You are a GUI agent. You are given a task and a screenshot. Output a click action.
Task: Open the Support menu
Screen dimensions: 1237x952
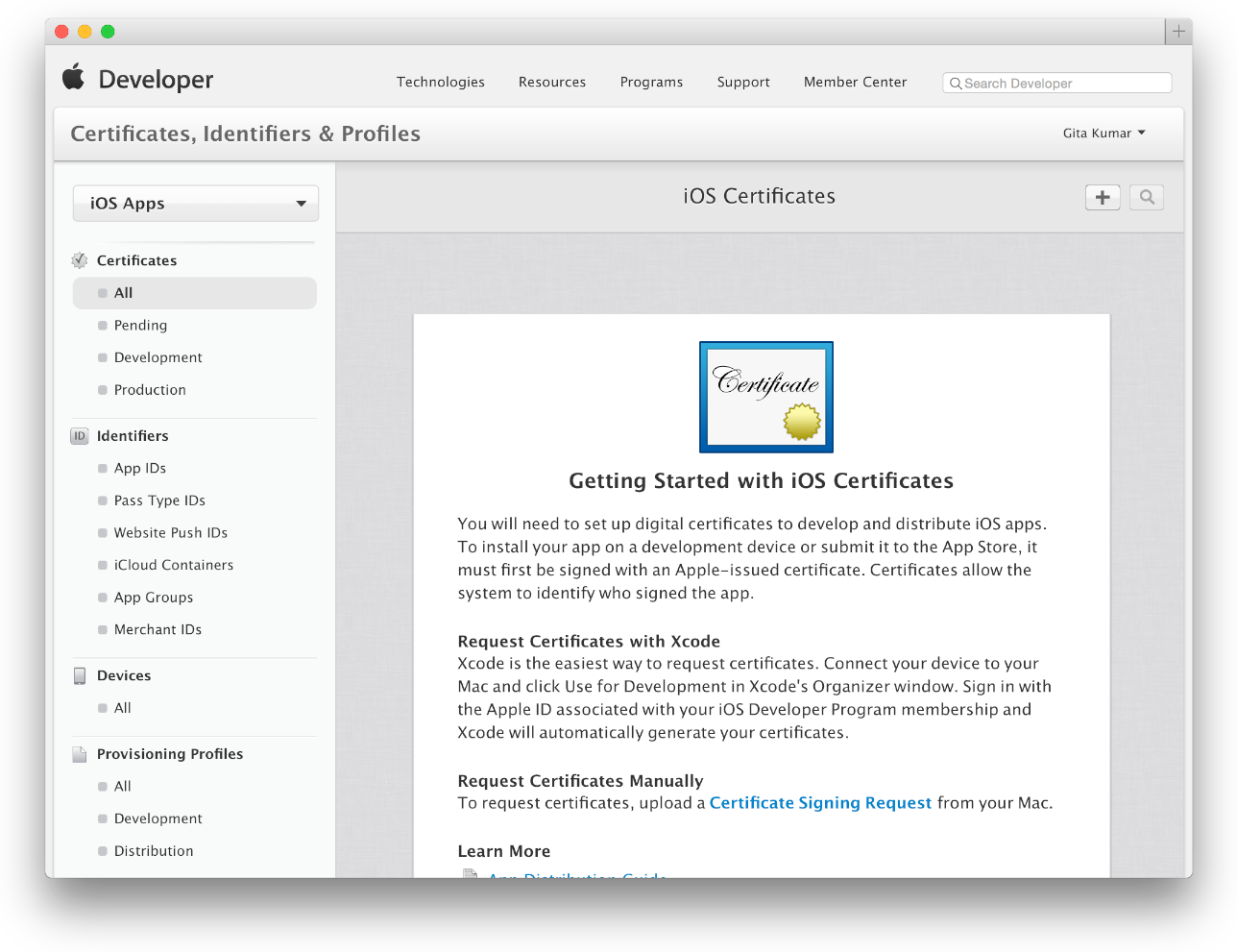pos(743,83)
